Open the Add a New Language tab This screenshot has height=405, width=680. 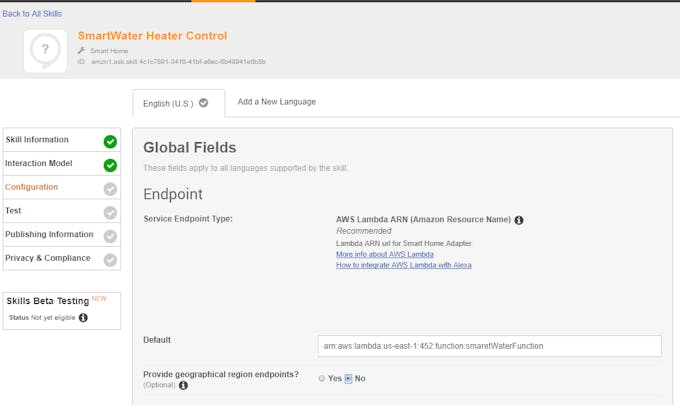click(x=277, y=102)
